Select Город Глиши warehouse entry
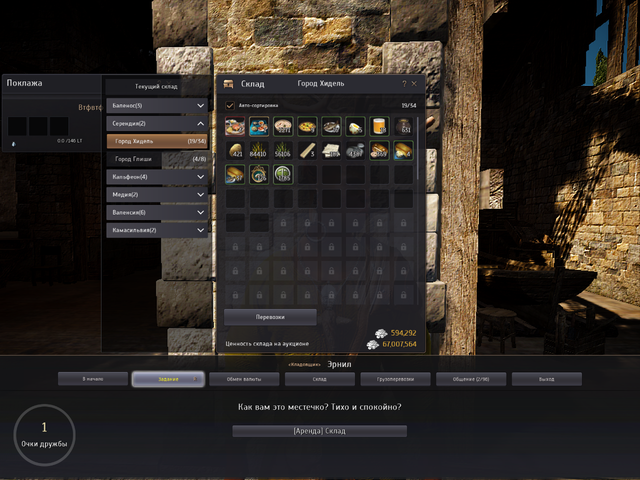The height and width of the screenshot is (480, 640). click(x=157, y=159)
